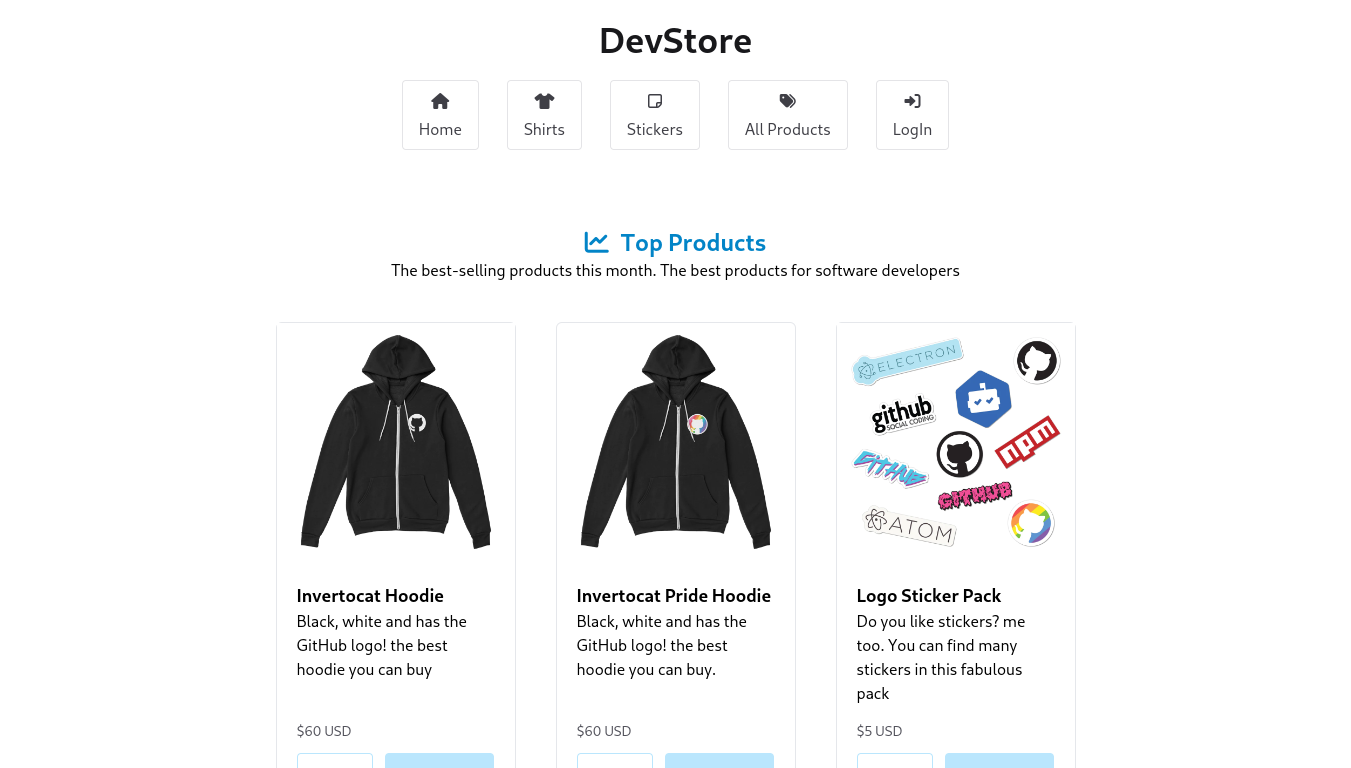The height and width of the screenshot is (768, 1351).
Task: Click the Stickers sticky-note icon
Action: (x=655, y=101)
